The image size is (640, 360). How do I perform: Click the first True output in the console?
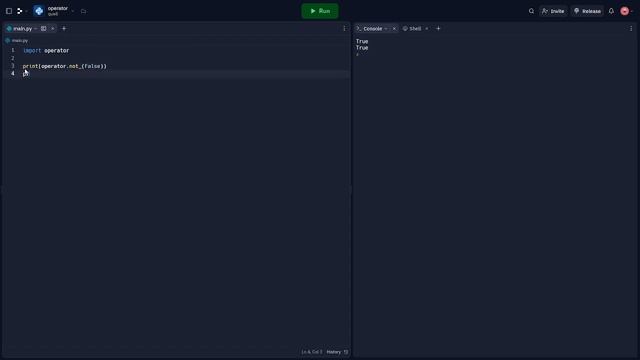pyautogui.click(x=362, y=41)
